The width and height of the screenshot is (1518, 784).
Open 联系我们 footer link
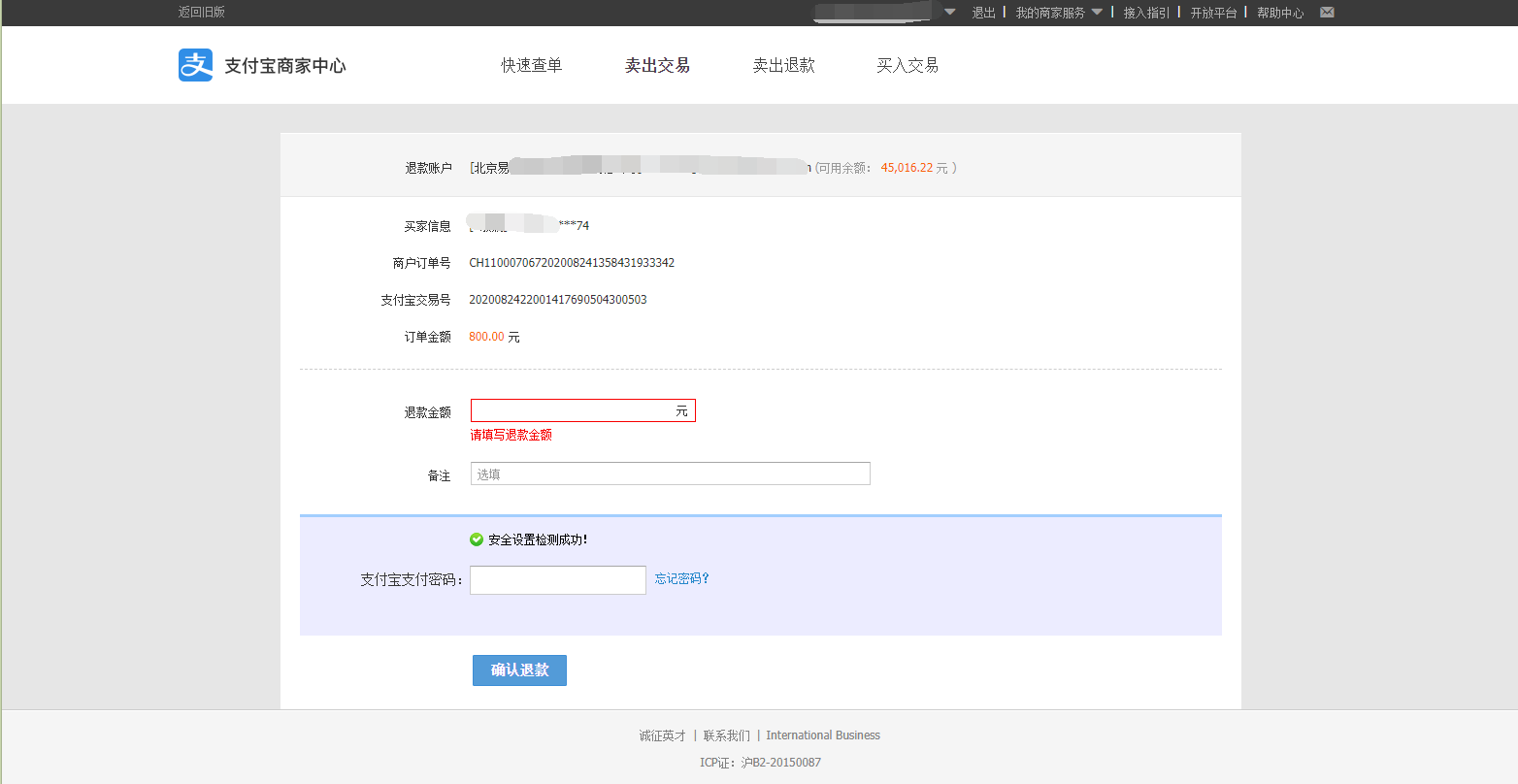727,735
